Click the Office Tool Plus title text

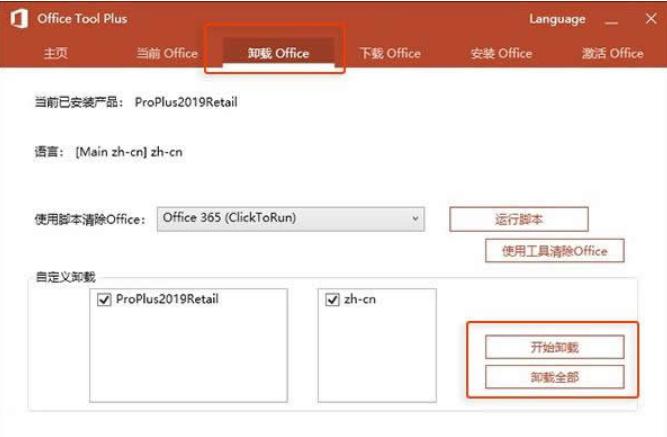point(82,19)
